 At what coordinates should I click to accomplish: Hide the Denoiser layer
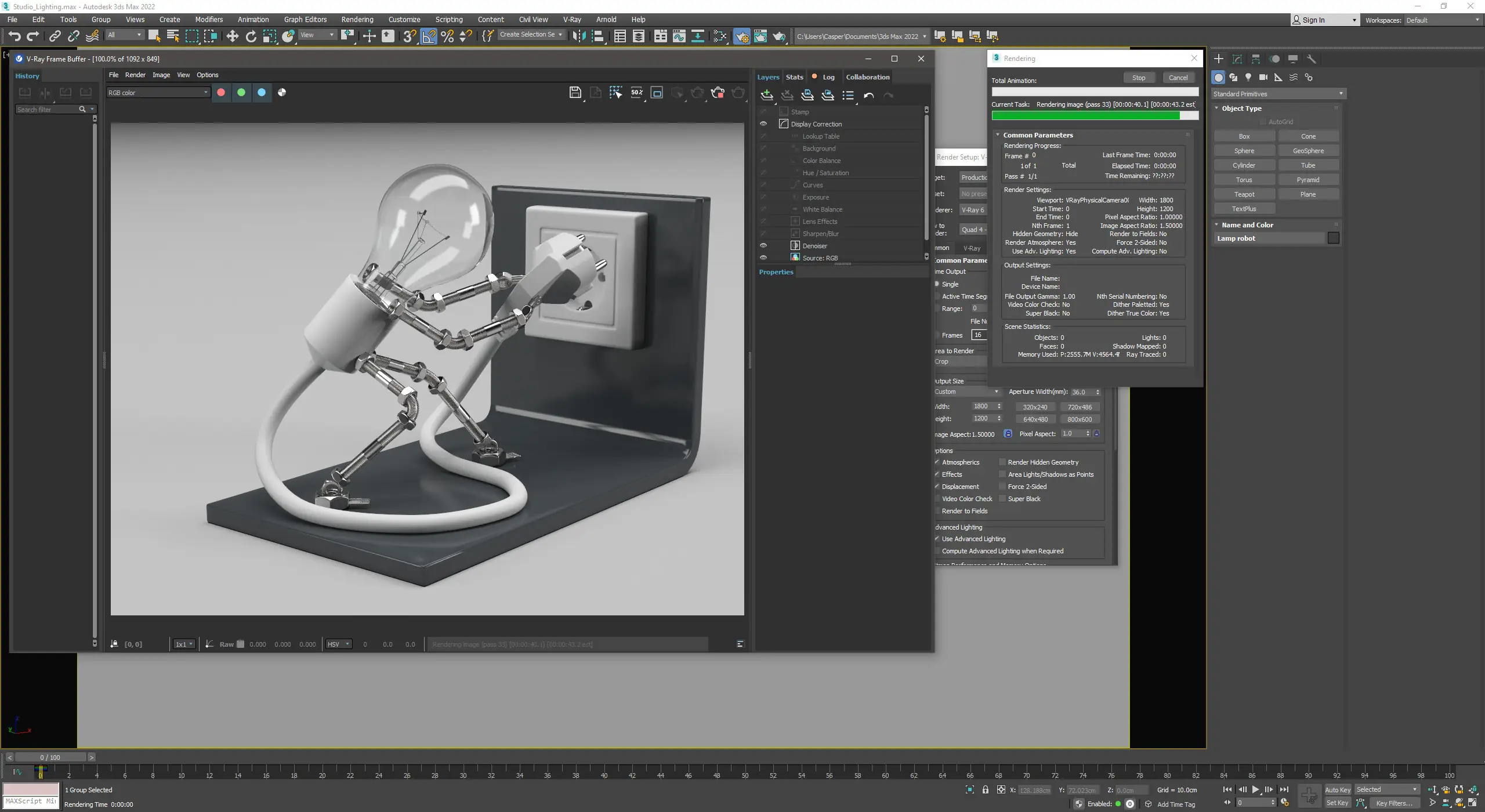763,246
